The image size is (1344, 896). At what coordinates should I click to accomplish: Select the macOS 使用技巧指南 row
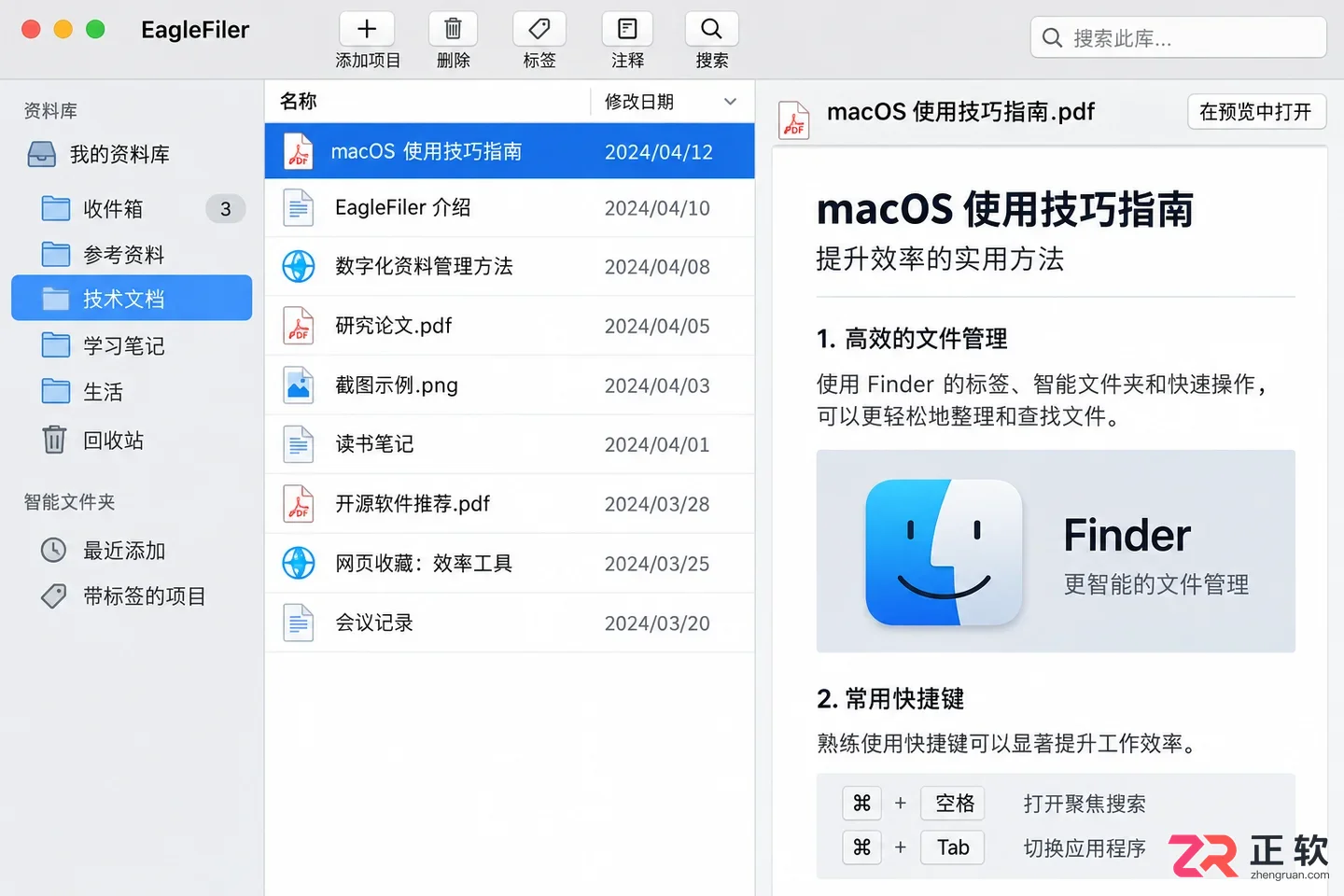[510, 151]
